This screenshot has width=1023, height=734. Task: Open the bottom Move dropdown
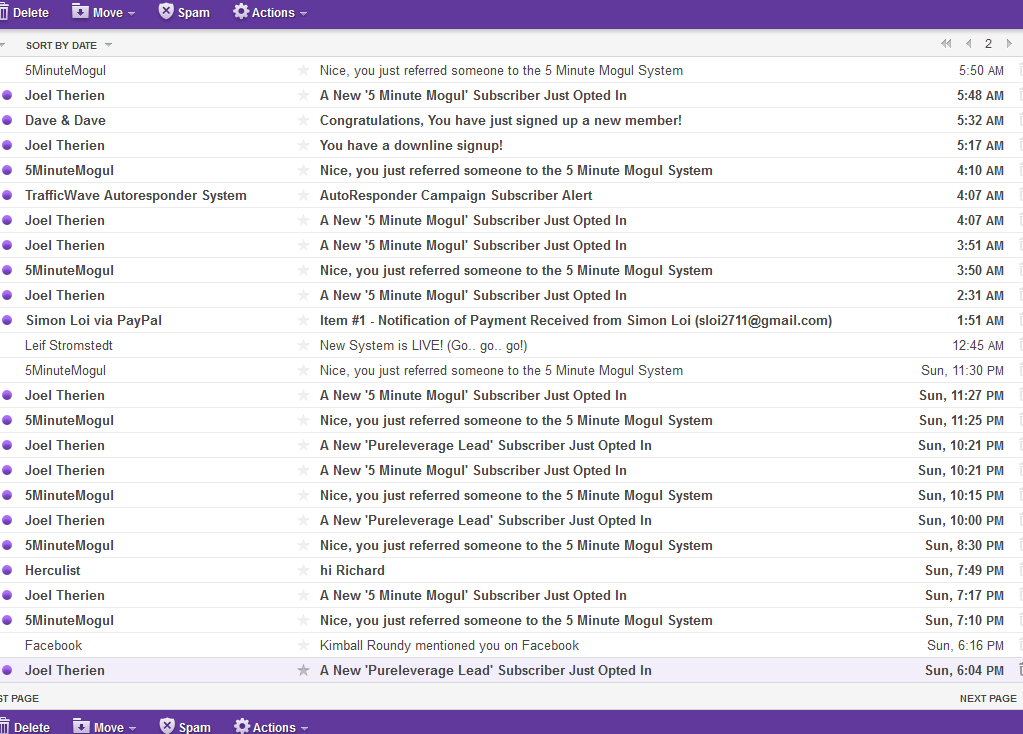click(x=104, y=726)
